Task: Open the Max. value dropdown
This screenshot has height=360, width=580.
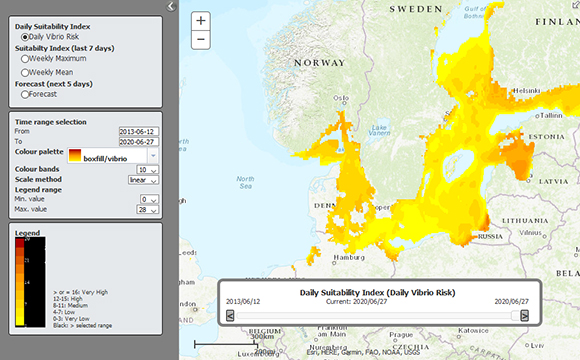Action: coord(148,210)
